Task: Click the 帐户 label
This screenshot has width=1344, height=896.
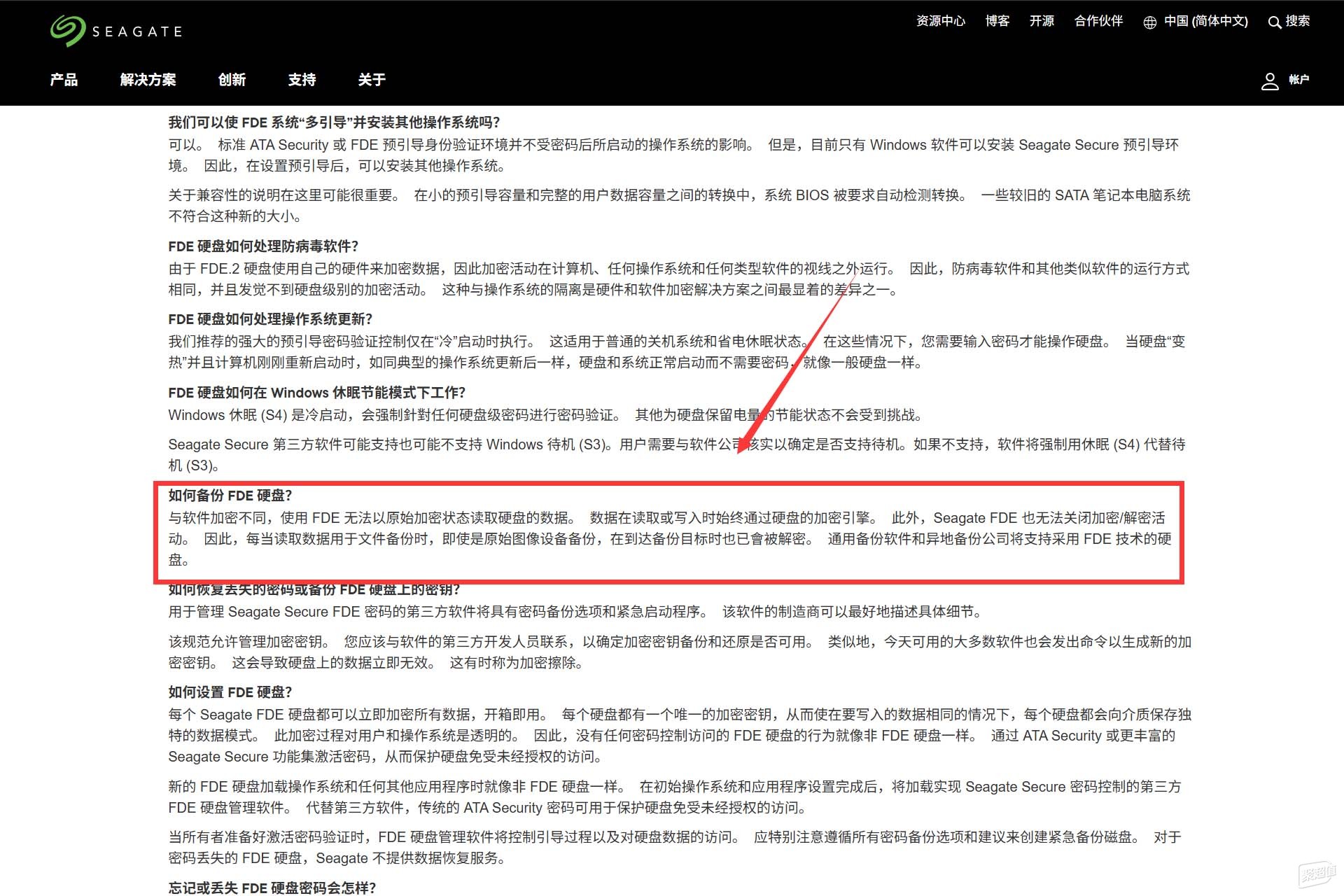Action: click(1299, 80)
